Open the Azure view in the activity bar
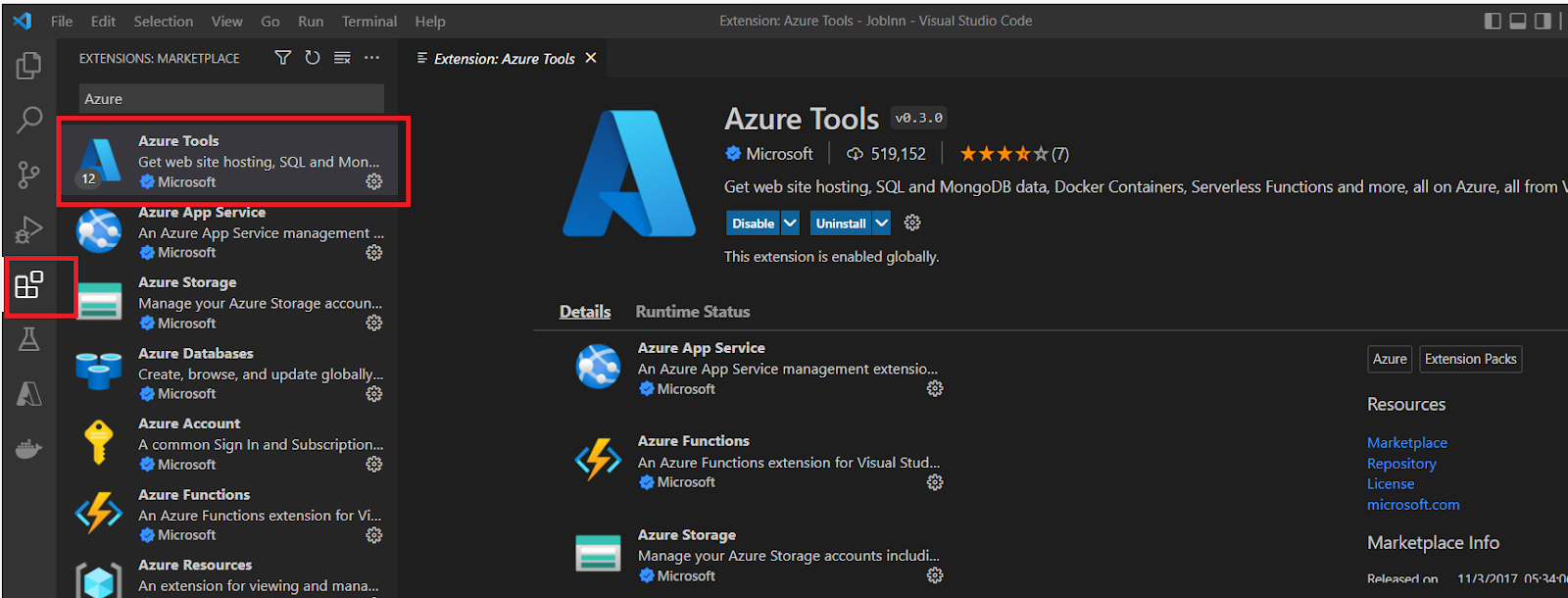Image resolution: width=1568 pixels, height=598 pixels. (29, 394)
